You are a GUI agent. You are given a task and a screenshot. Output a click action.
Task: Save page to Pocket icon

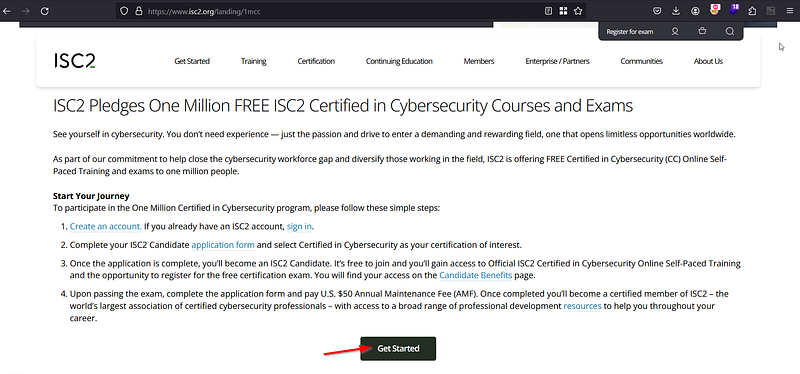pos(658,11)
